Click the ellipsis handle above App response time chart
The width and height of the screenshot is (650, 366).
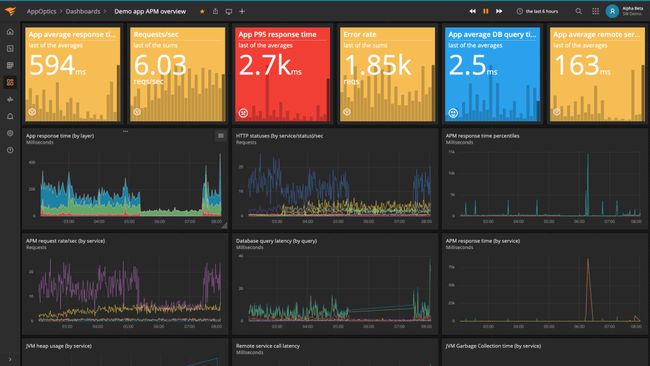pyautogui.click(x=125, y=131)
